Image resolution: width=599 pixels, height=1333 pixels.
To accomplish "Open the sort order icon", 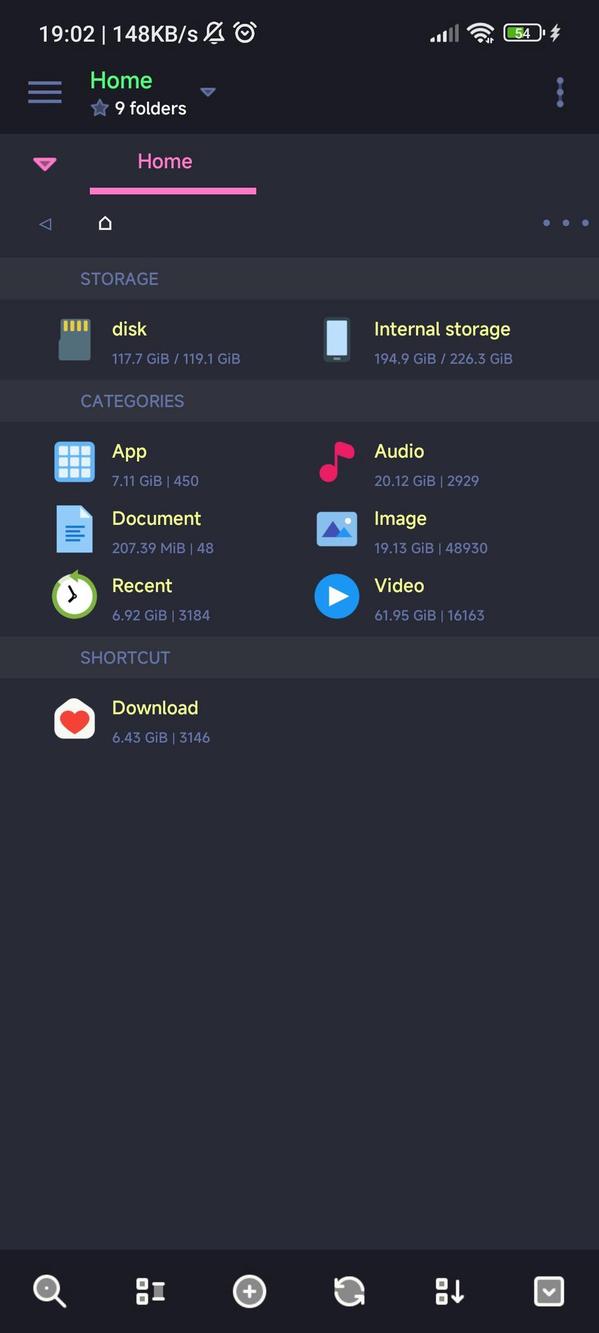I will [x=449, y=1291].
